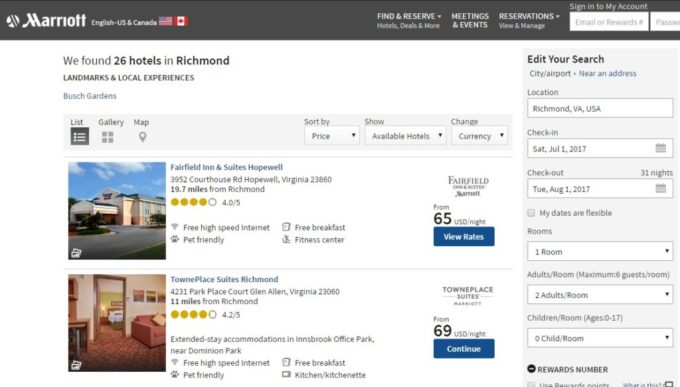The image size is (680, 387).
Task: Click What is this? link
Action: tap(642, 384)
